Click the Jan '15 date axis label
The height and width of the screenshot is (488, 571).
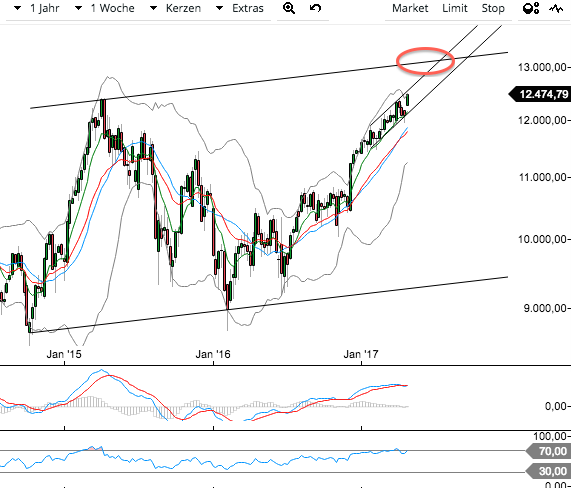[x=64, y=354]
